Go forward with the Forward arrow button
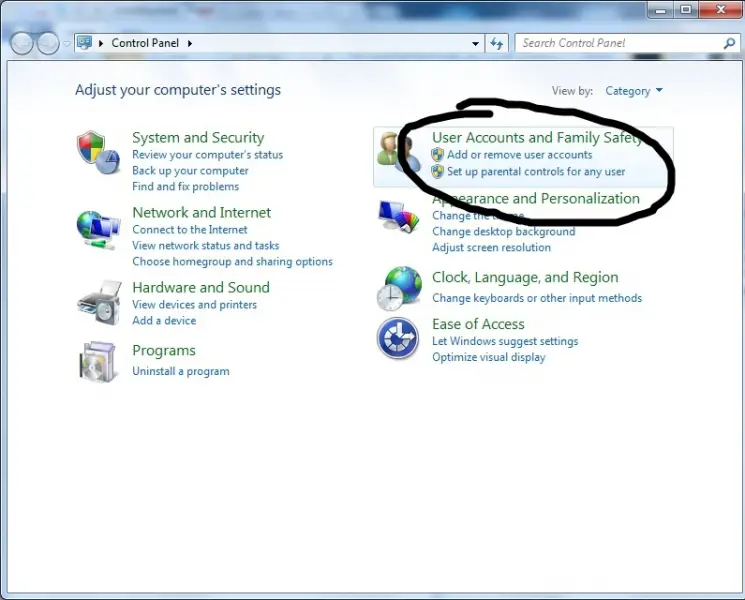The image size is (745, 600). pyautogui.click(x=48, y=43)
